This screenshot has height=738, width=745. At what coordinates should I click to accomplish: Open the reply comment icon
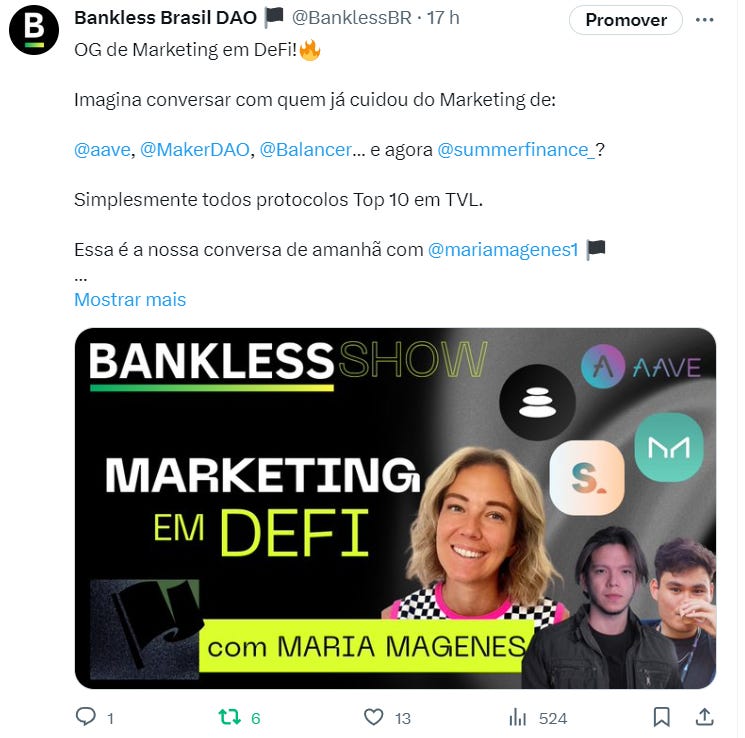pos(86,717)
